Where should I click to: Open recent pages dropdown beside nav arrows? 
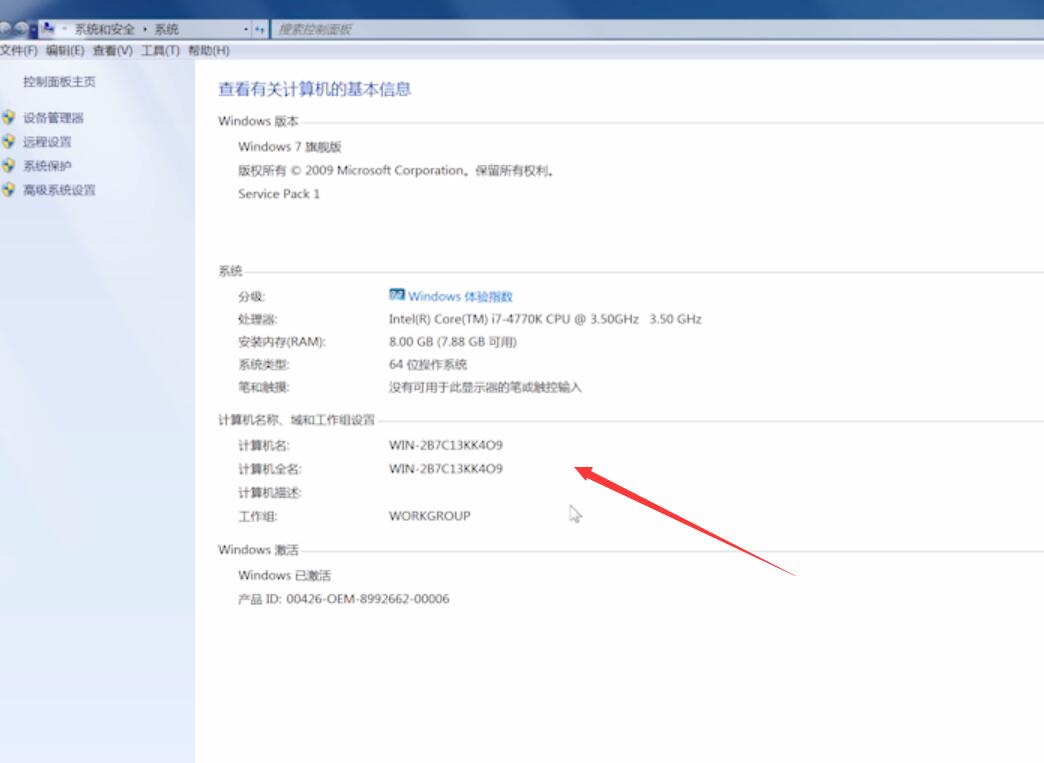(34, 30)
